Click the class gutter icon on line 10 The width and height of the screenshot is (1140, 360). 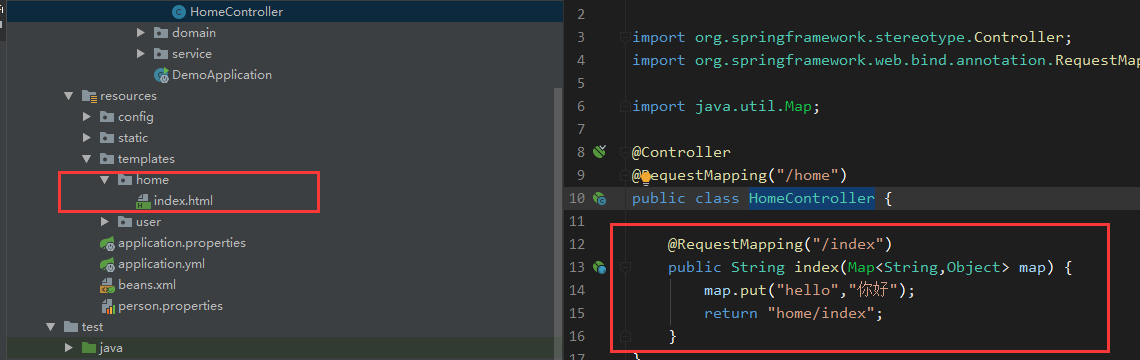pyautogui.click(x=599, y=198)
